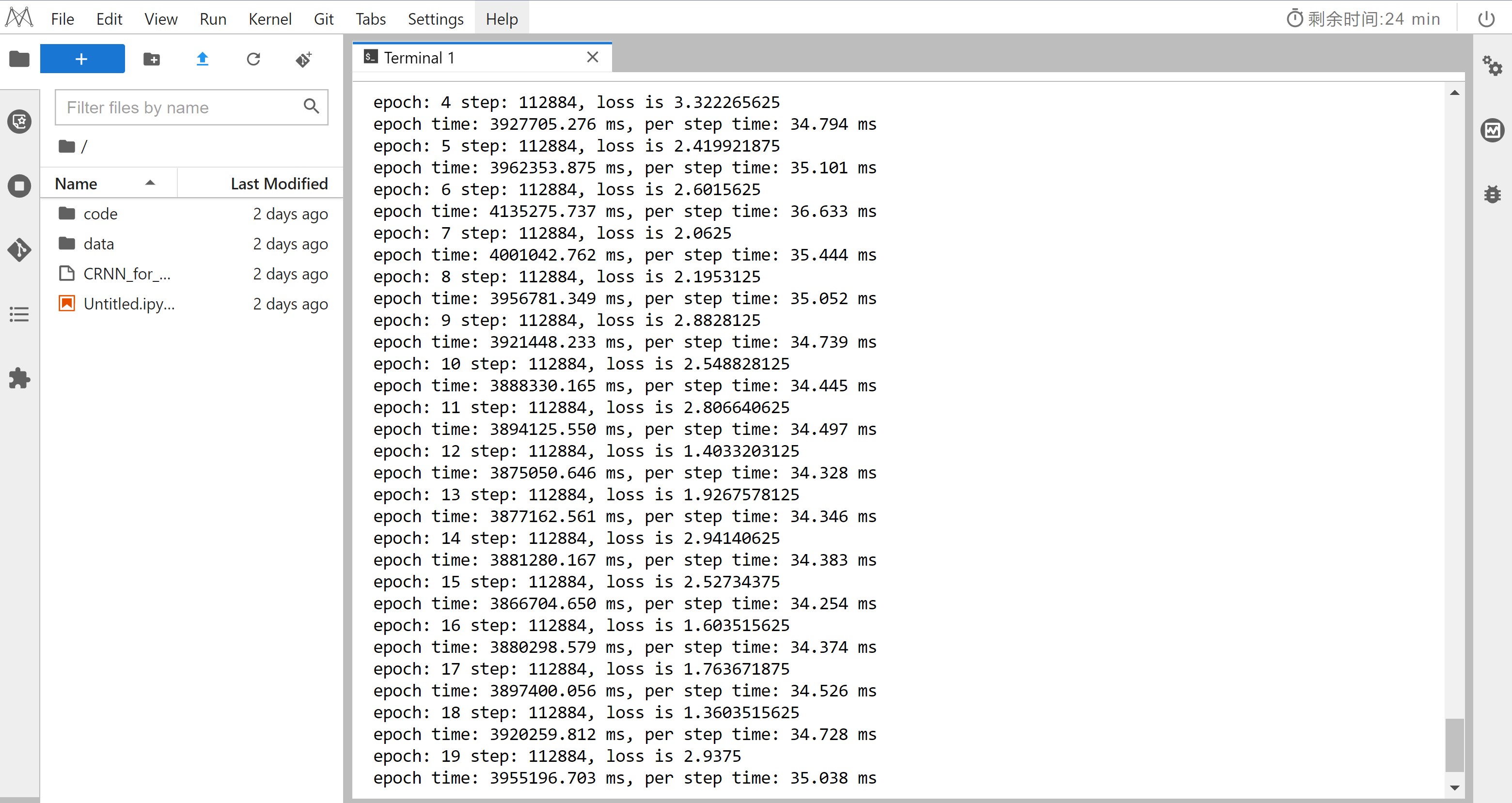Viewport: 1512px width, 803px height.
Task: Click the power shutdown icon
Action: pos(1486,19)
